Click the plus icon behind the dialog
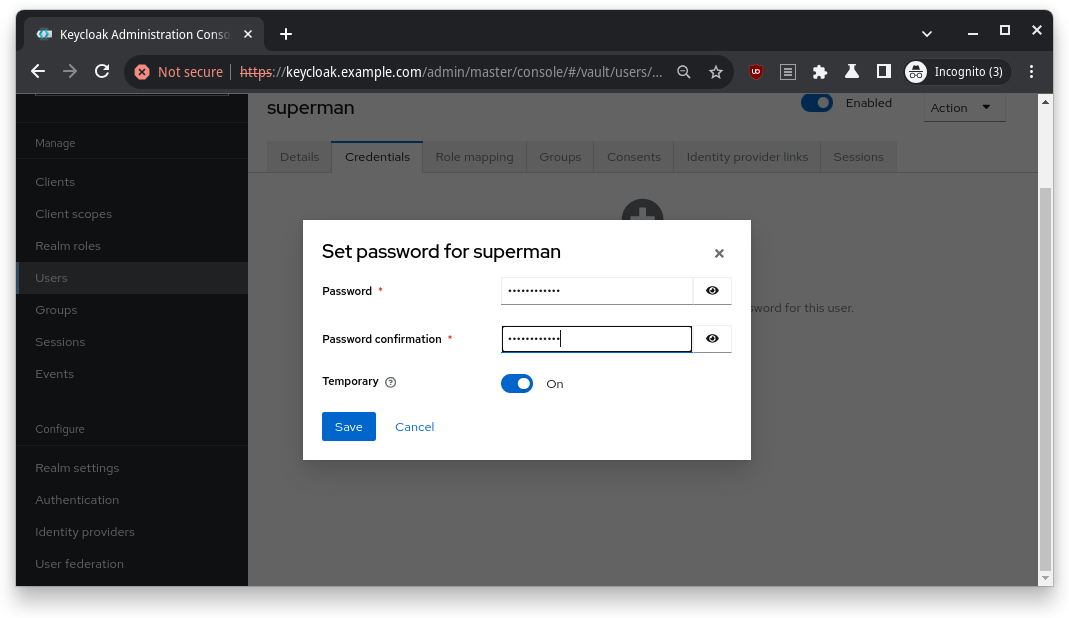The image size is (1069, 618). click(x=642, y=211)
